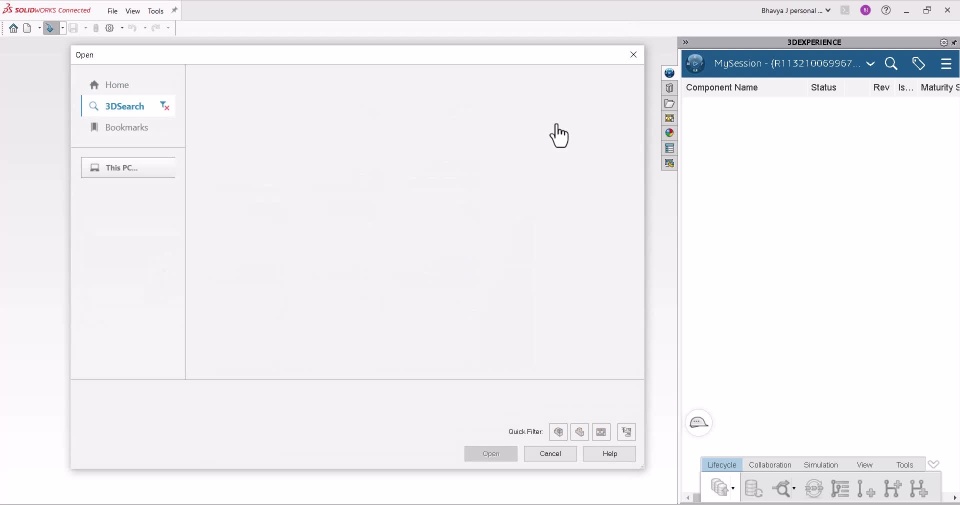
Task: Toggle the Drawings quick filter
Action: (601, 432)
